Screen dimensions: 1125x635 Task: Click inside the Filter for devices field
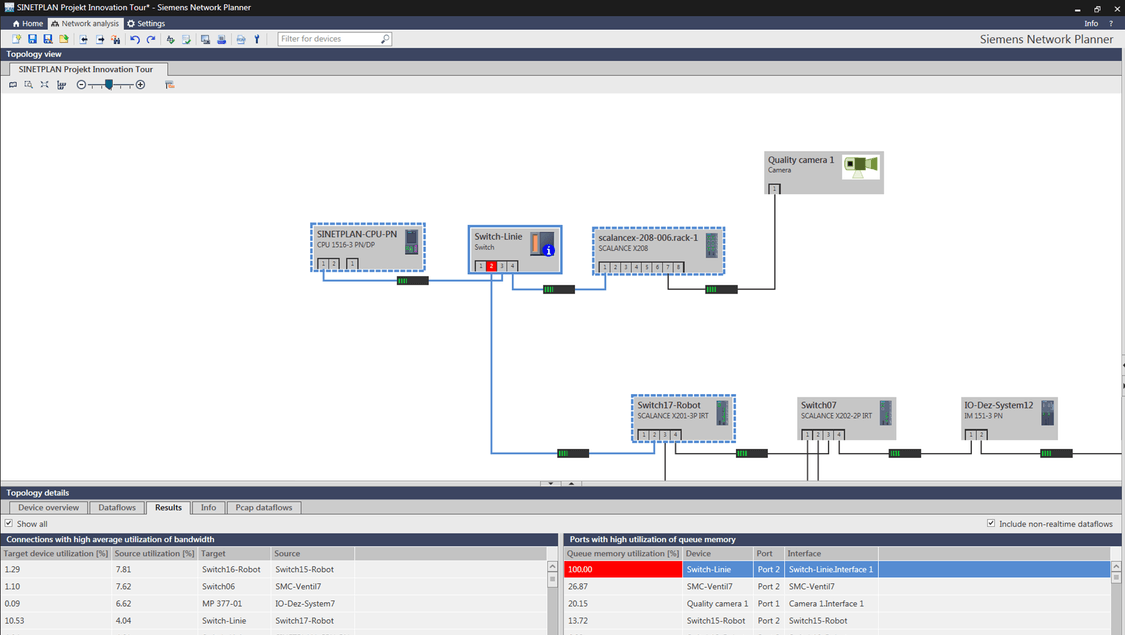coord(334,39)
